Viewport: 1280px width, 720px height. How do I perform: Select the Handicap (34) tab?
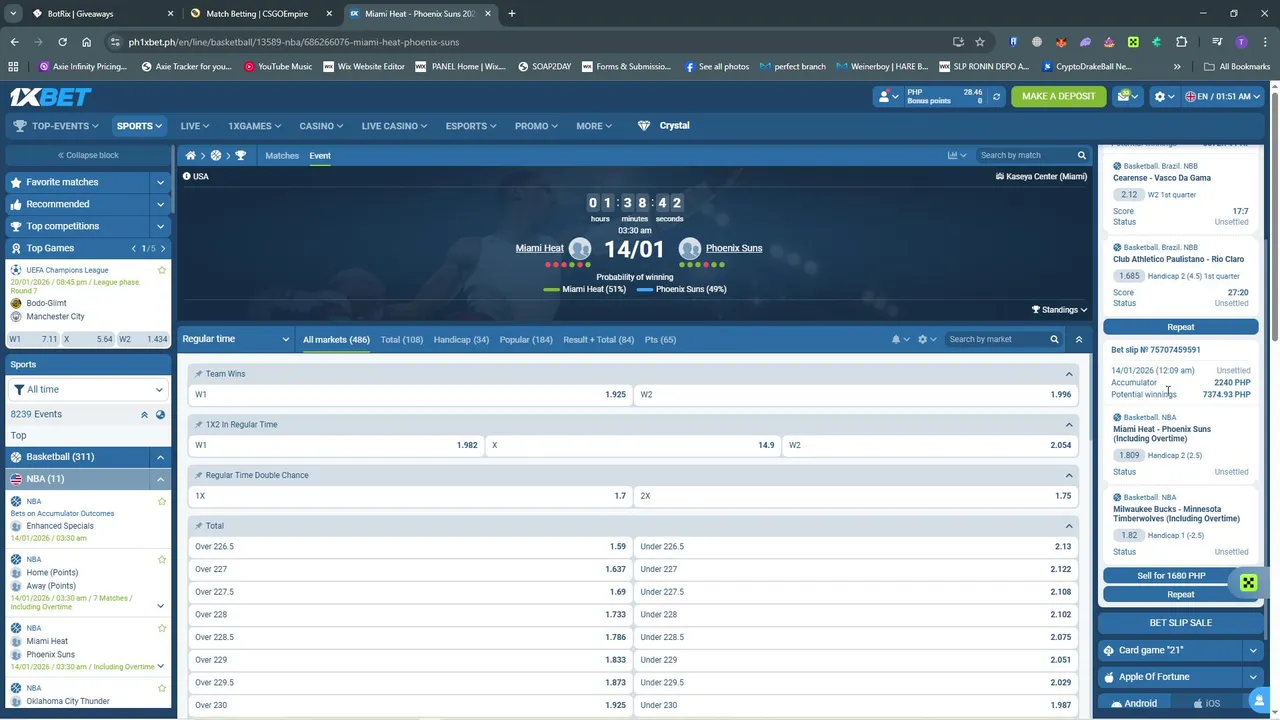461,340
